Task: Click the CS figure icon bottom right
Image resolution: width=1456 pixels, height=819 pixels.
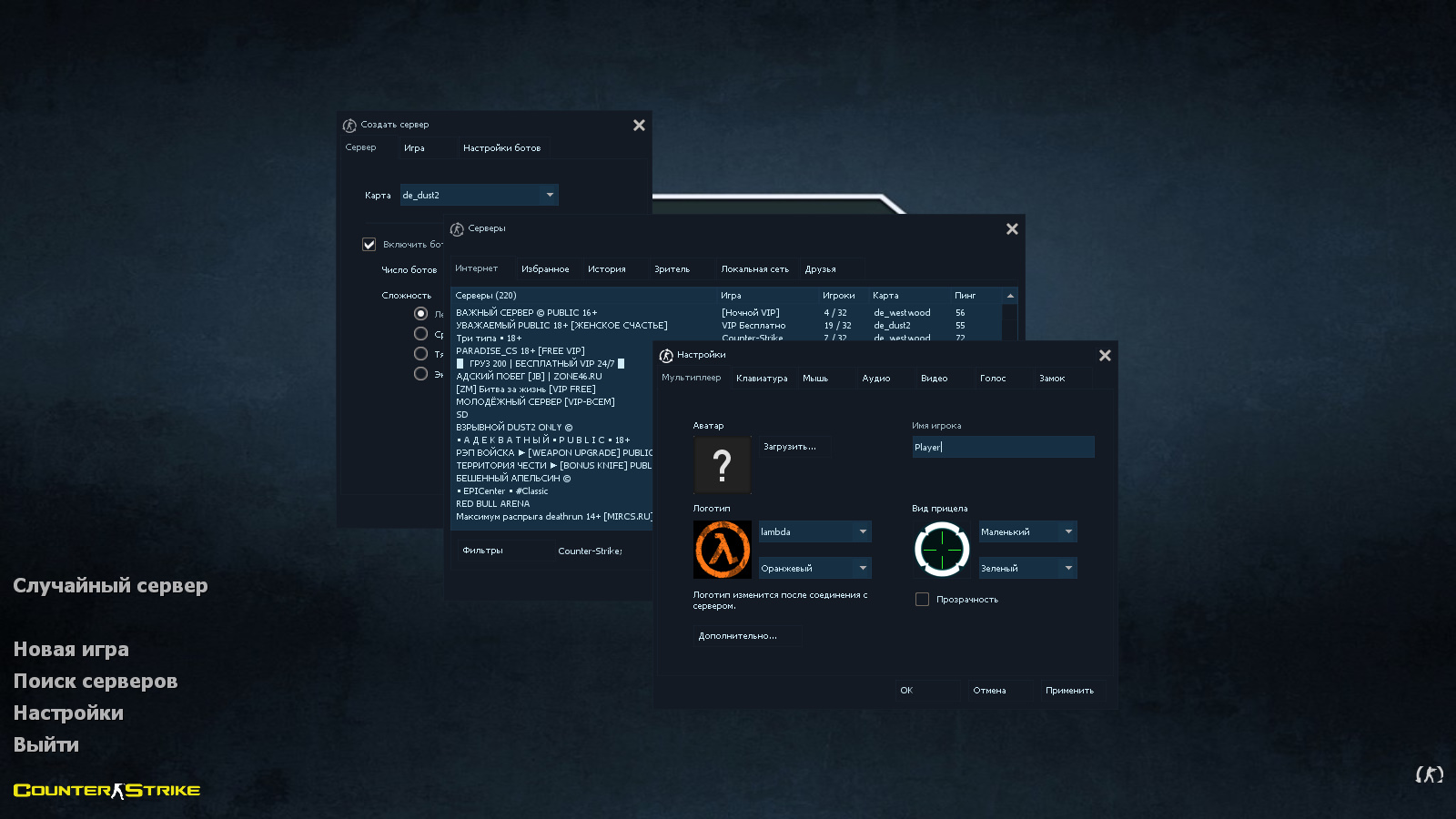Action: pyautogui.click(x=1429, y=774)
